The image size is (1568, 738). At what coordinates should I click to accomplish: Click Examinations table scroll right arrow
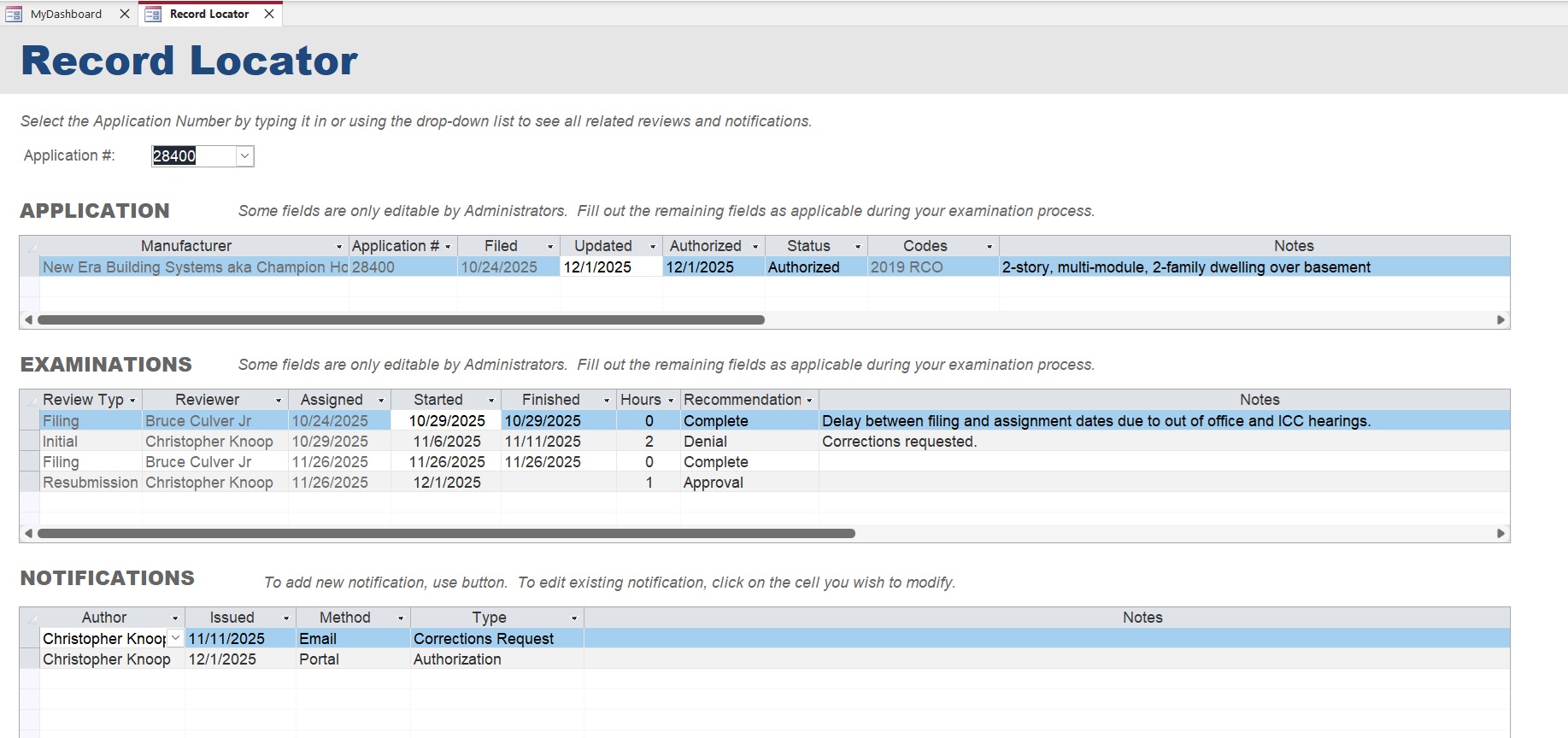[x=1501, y=533]
